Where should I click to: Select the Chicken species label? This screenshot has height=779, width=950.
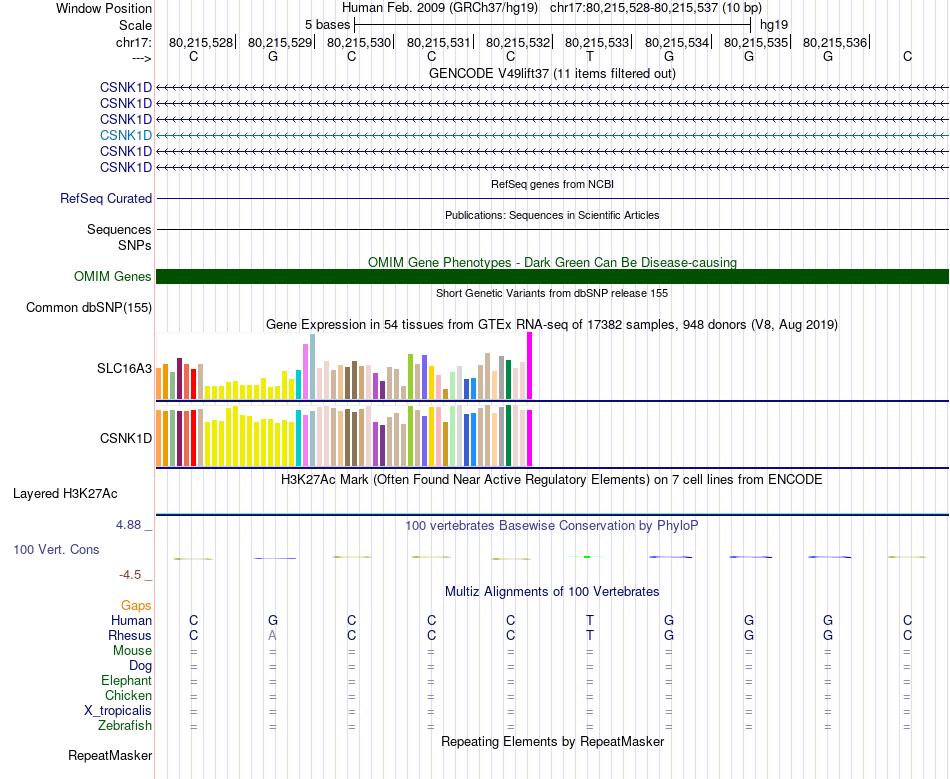[x=128, y=695]
